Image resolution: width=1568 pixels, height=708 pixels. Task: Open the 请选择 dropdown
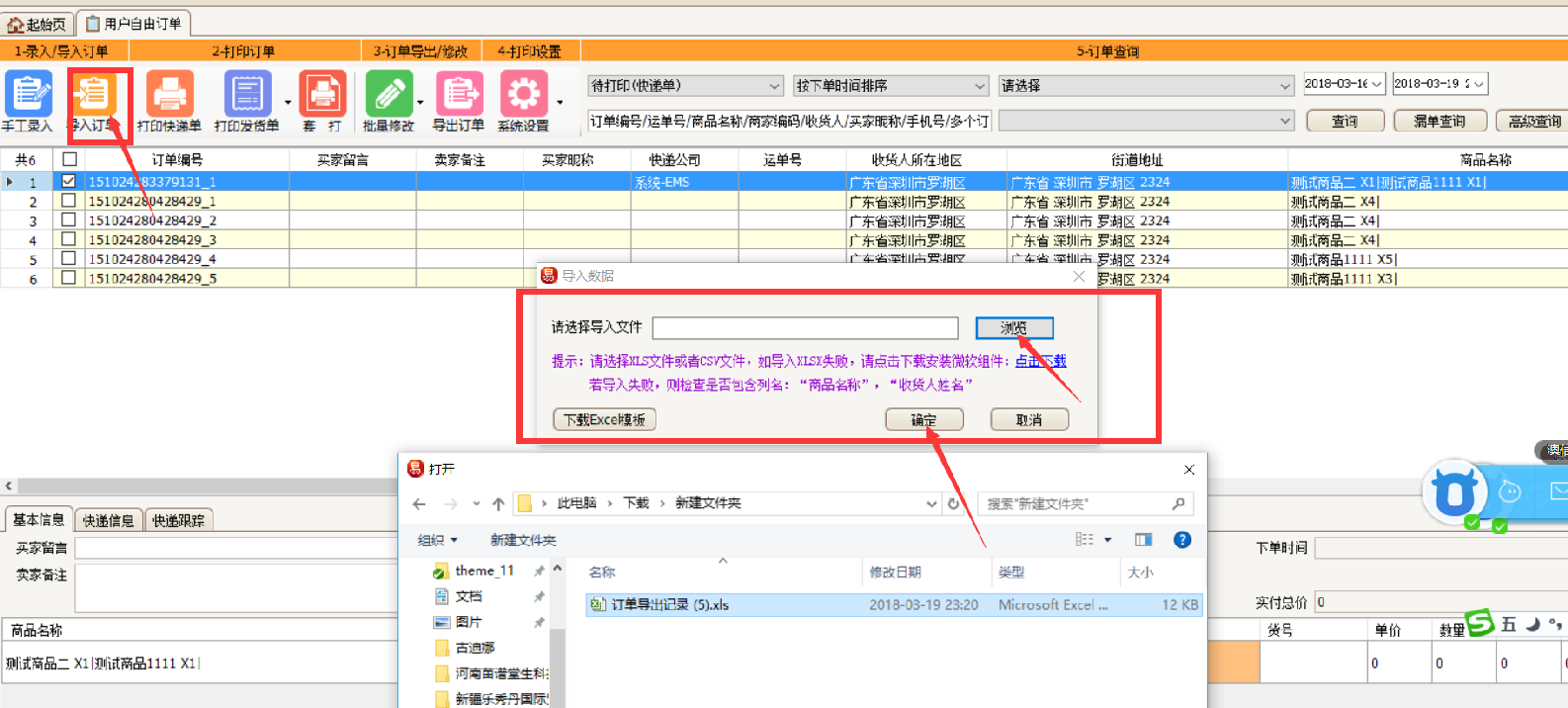point(1146,86)
